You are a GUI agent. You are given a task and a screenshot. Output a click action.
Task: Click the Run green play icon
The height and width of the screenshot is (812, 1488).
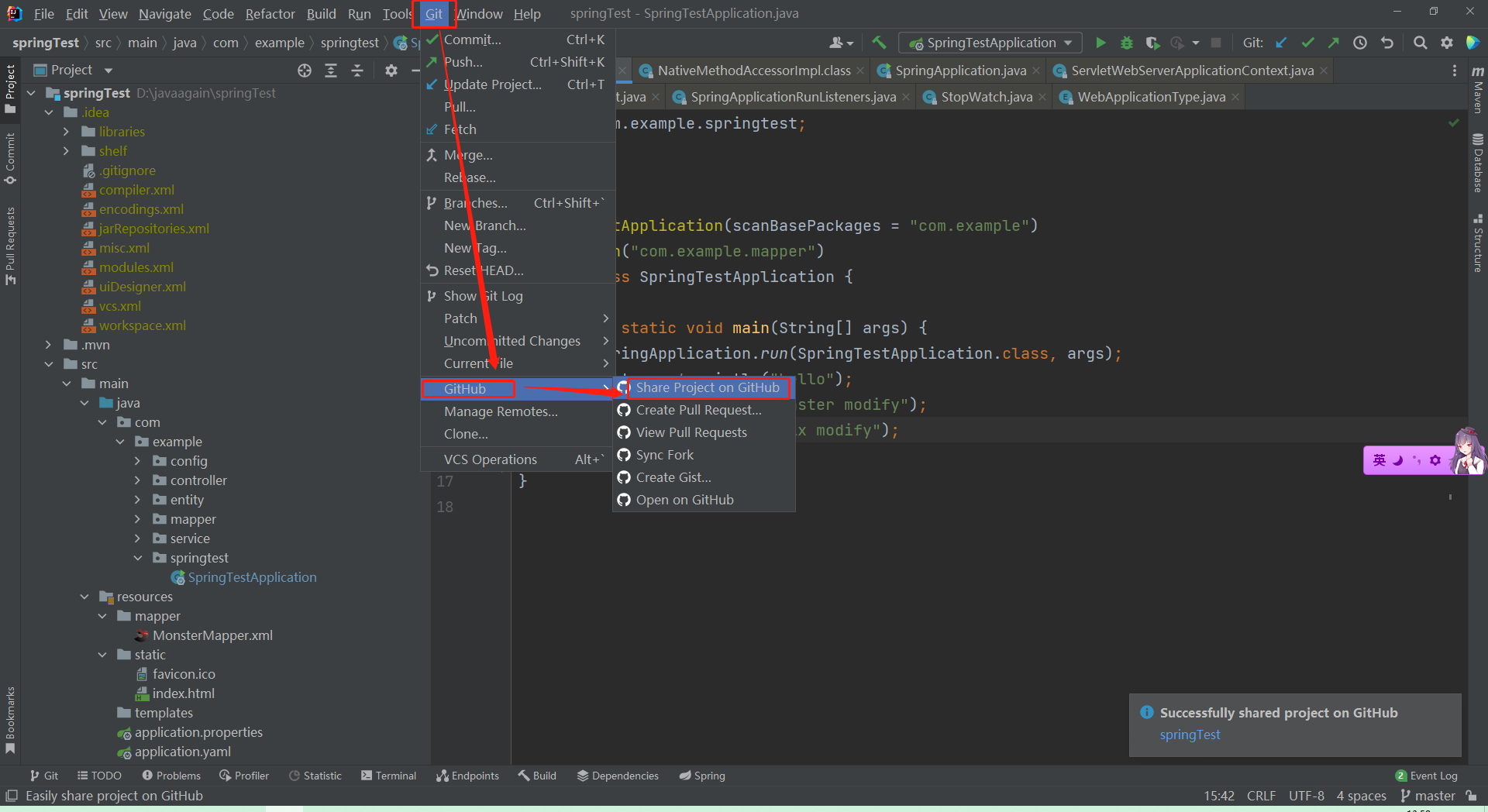coord(1100,43)
